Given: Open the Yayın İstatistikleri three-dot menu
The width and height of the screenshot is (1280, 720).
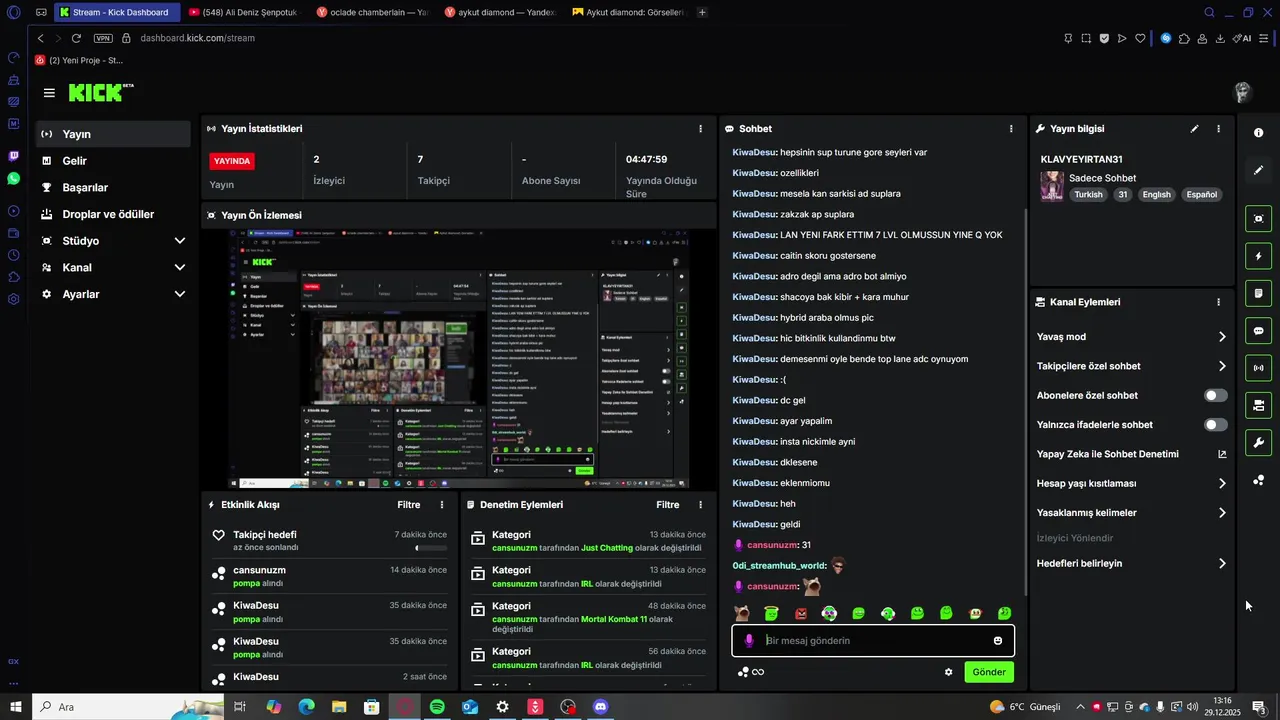Looking at the screenshot, I should pos(700,129).
